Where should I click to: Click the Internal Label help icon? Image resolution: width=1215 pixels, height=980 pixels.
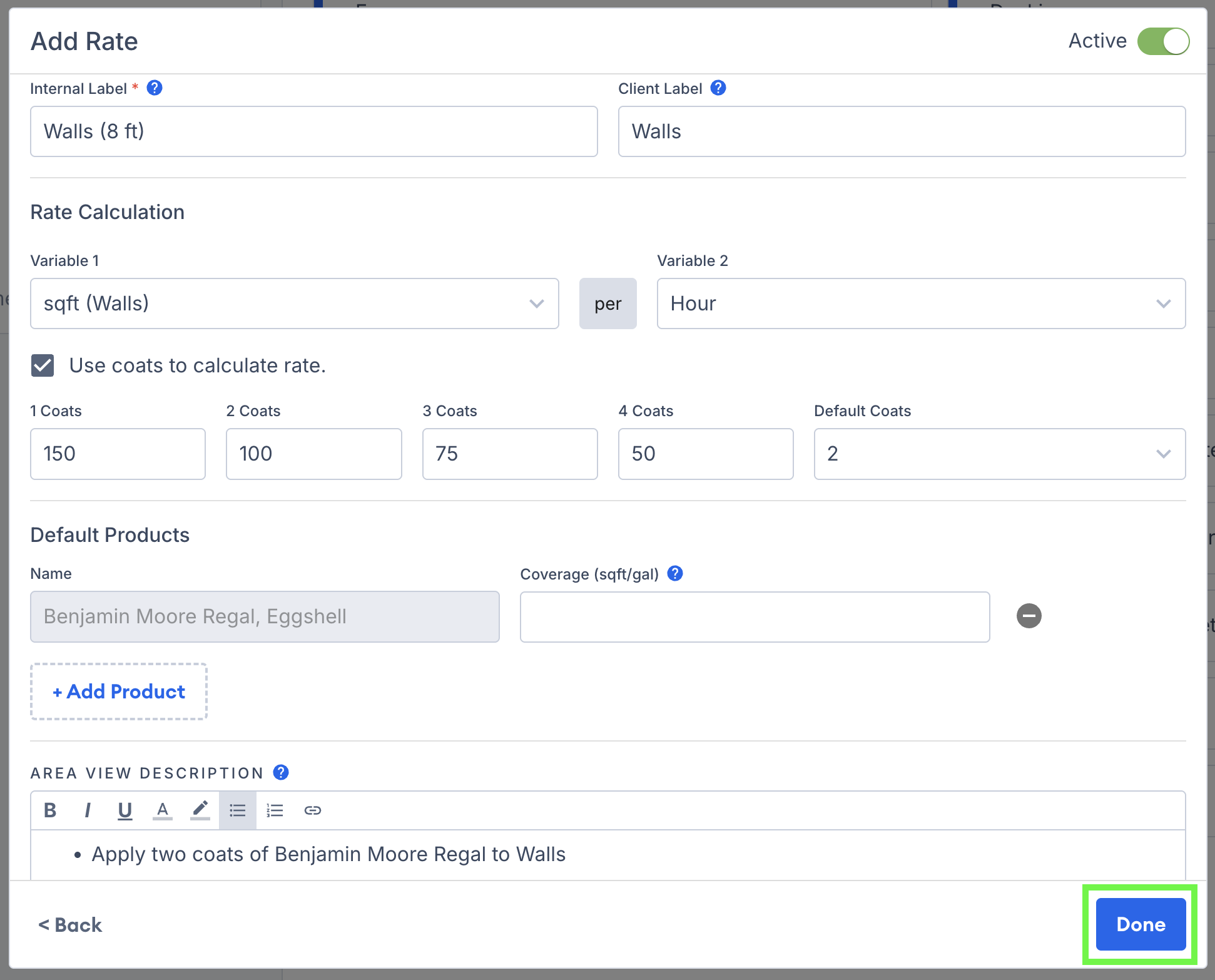pyautogui.click(x=155, y=88)
